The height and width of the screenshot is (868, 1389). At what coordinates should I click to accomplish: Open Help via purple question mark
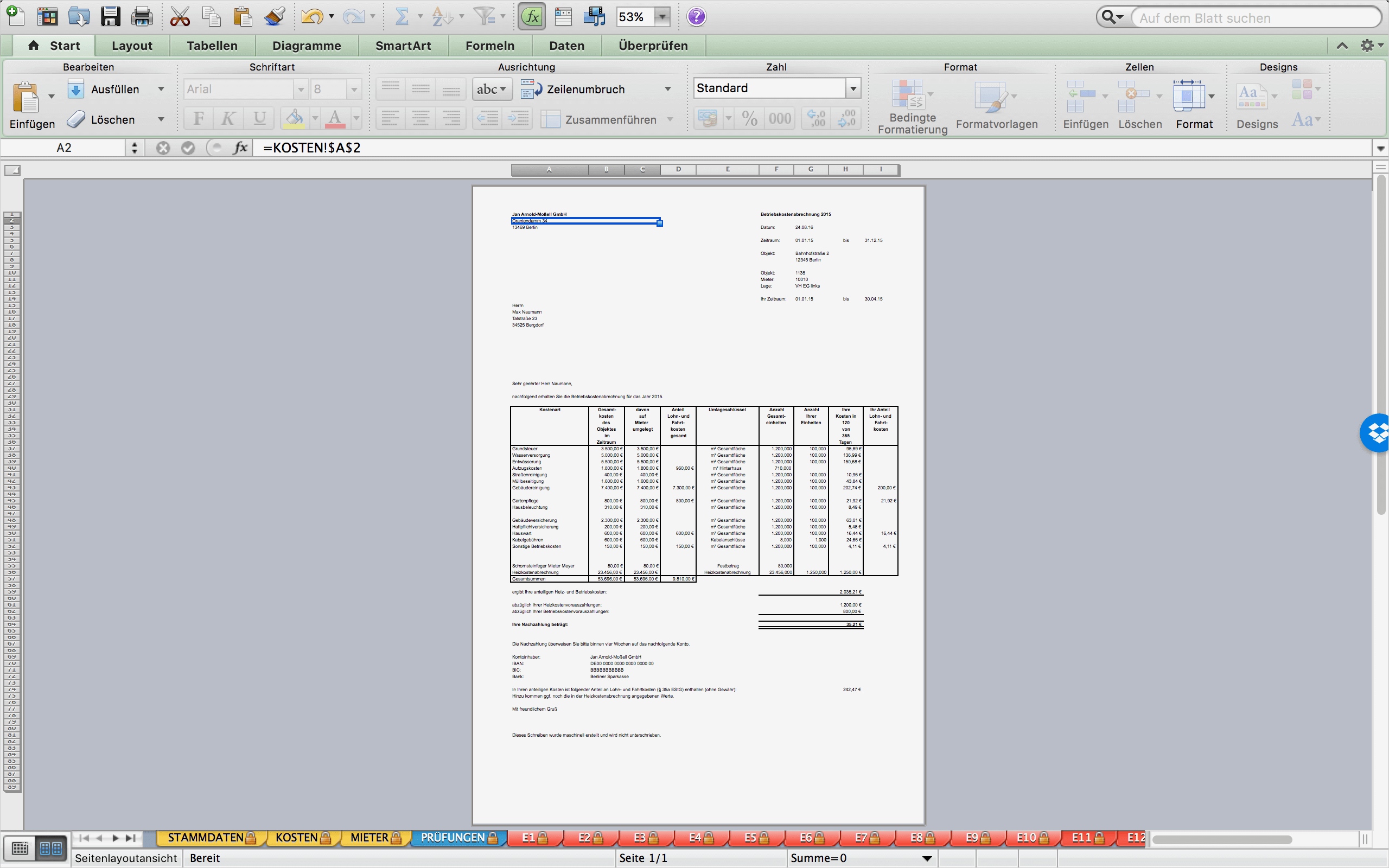pos(696,17)
